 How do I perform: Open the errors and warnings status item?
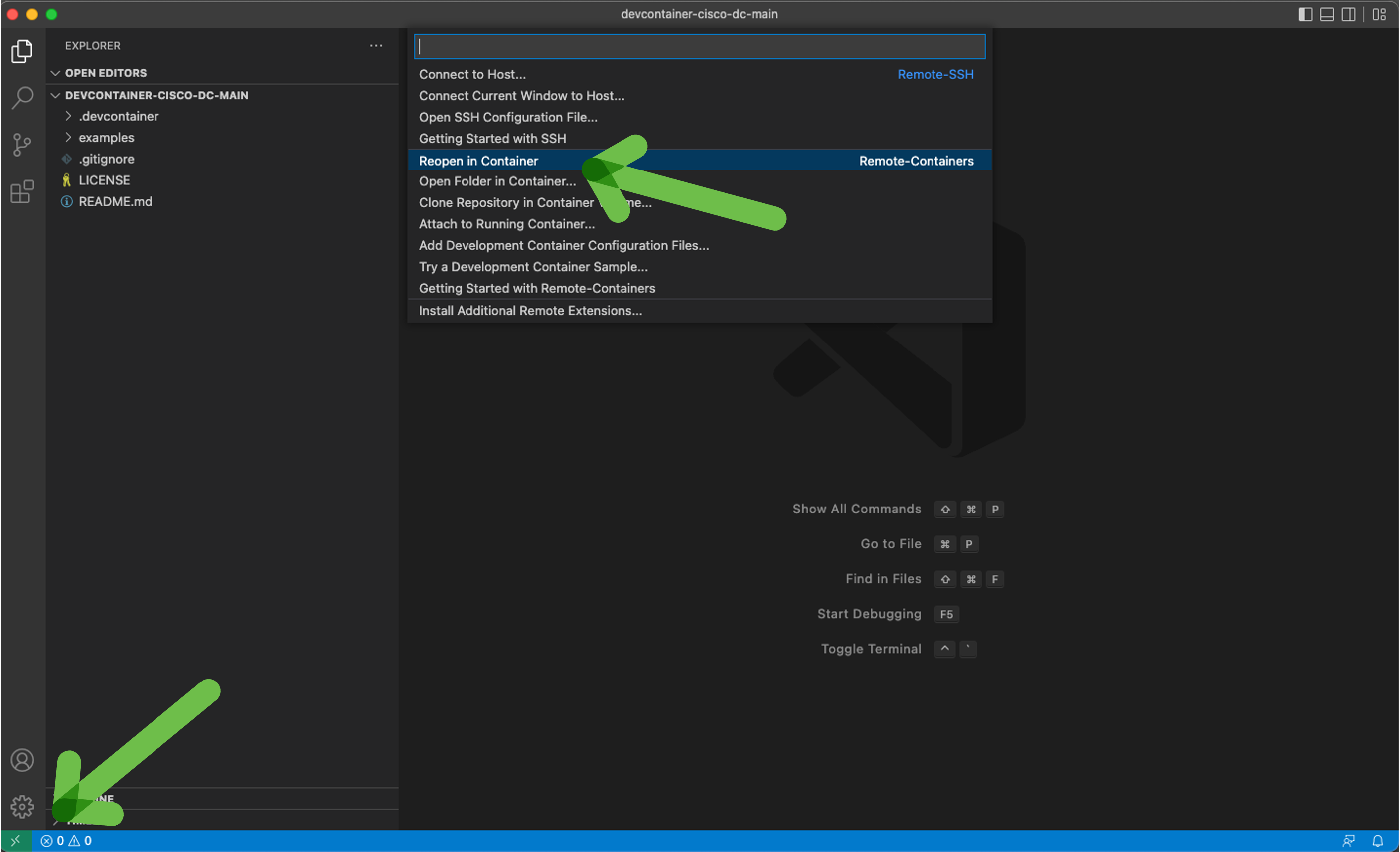click(x=66, y=841)
